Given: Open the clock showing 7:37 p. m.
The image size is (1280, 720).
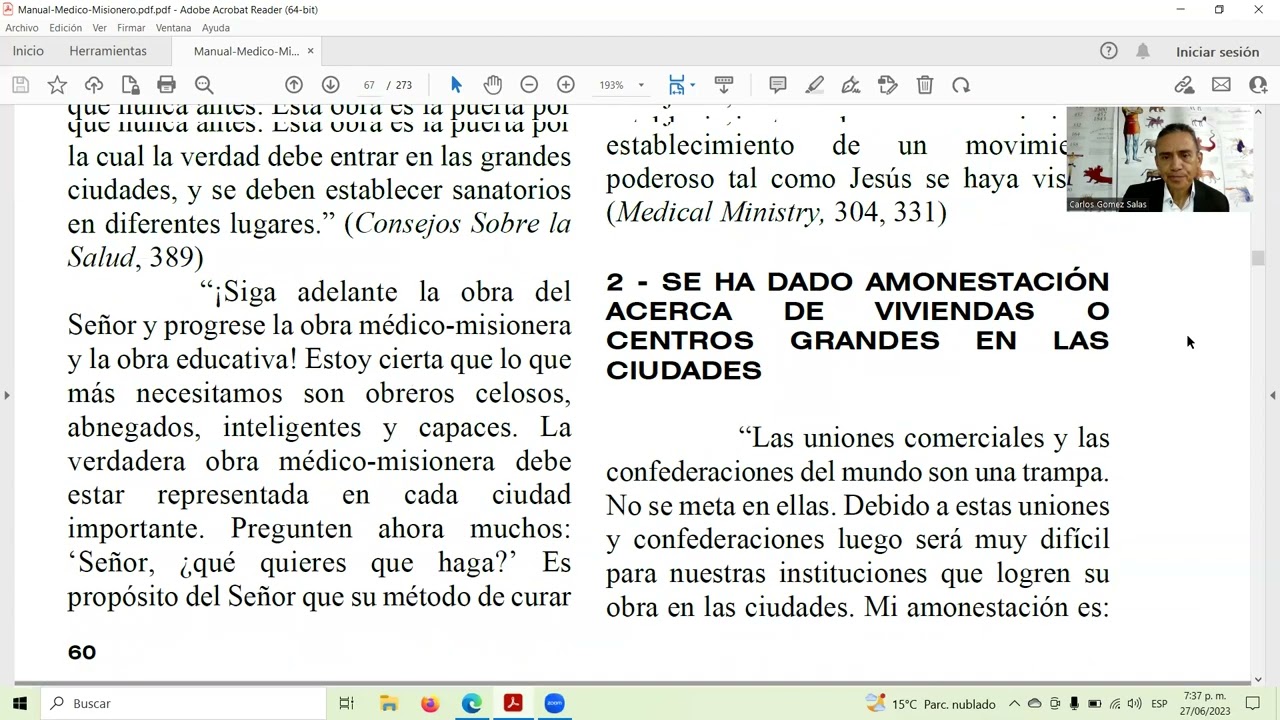Looking at the screenshot, I should click(x=1204, y=703).
